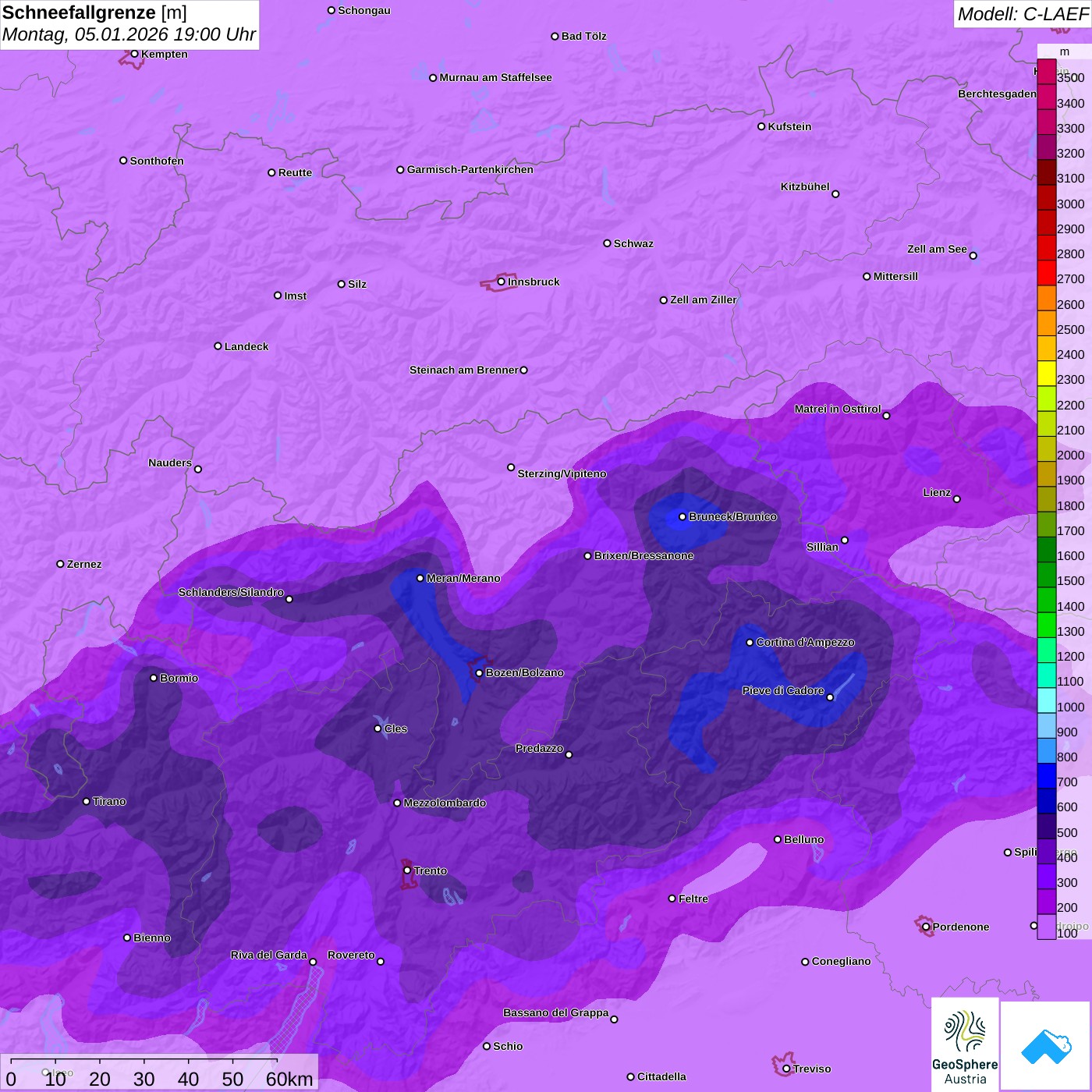The height and width of the screenshot is (1092, 1092).
Task: Click the Cles label
Action: click(395, 729)
